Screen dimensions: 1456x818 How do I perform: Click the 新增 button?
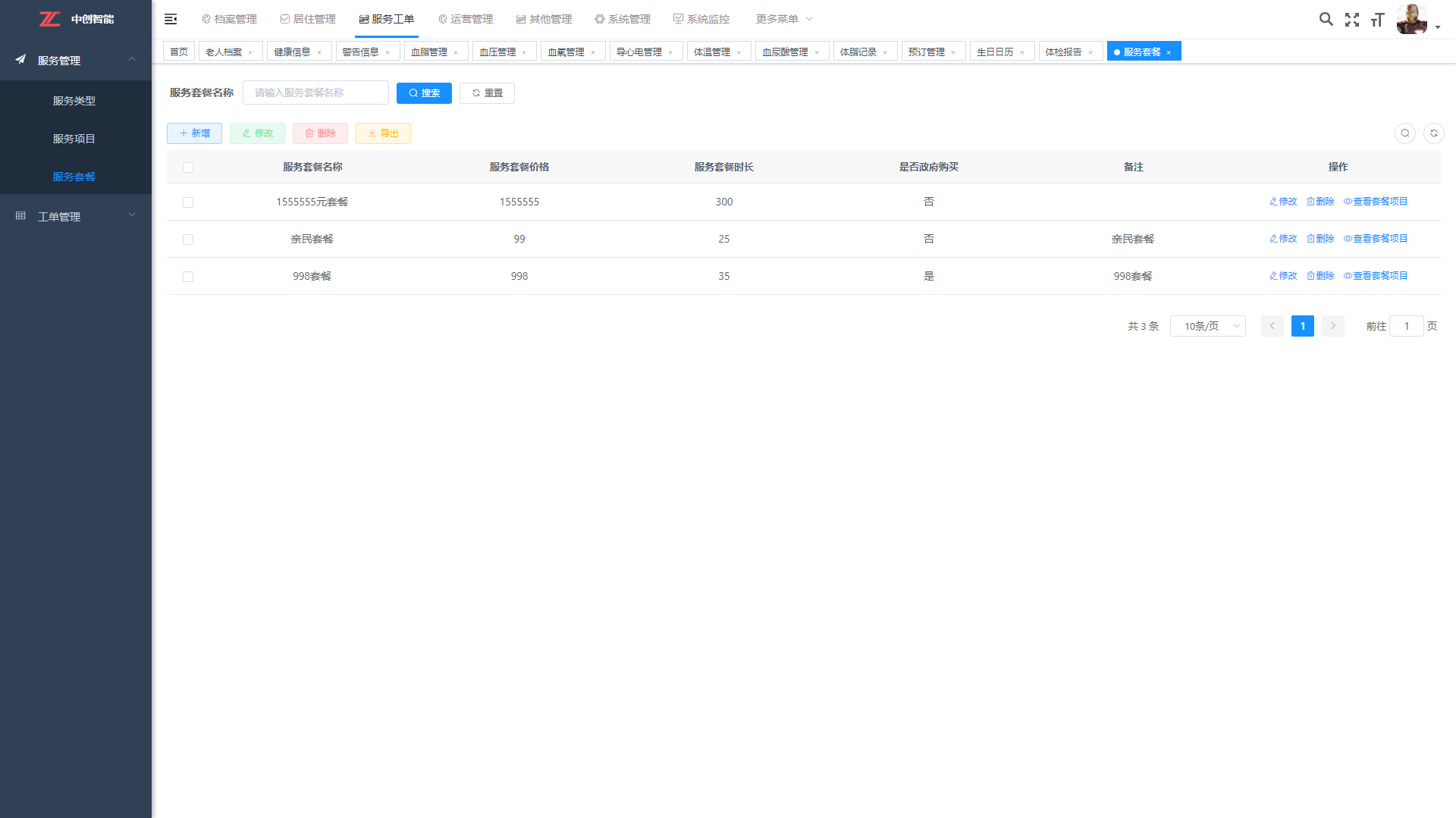click(x=194, y=133)
